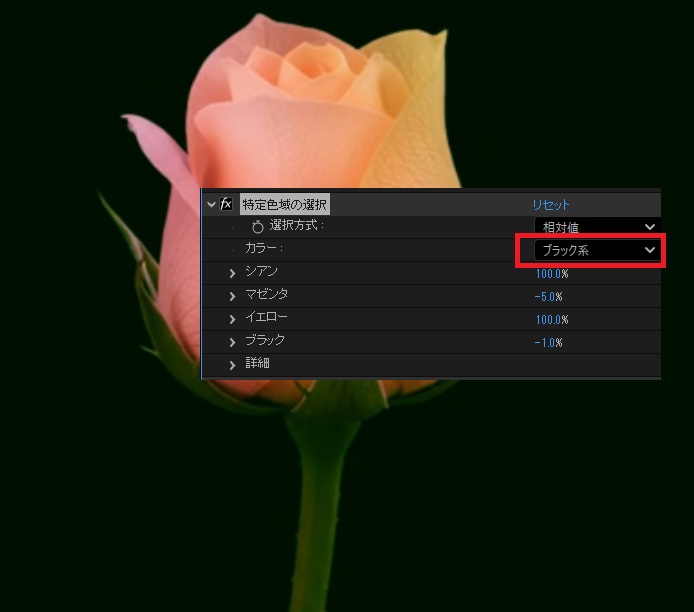Expand the 詳細 section
The image size is (694, 612).
[233, 364]
